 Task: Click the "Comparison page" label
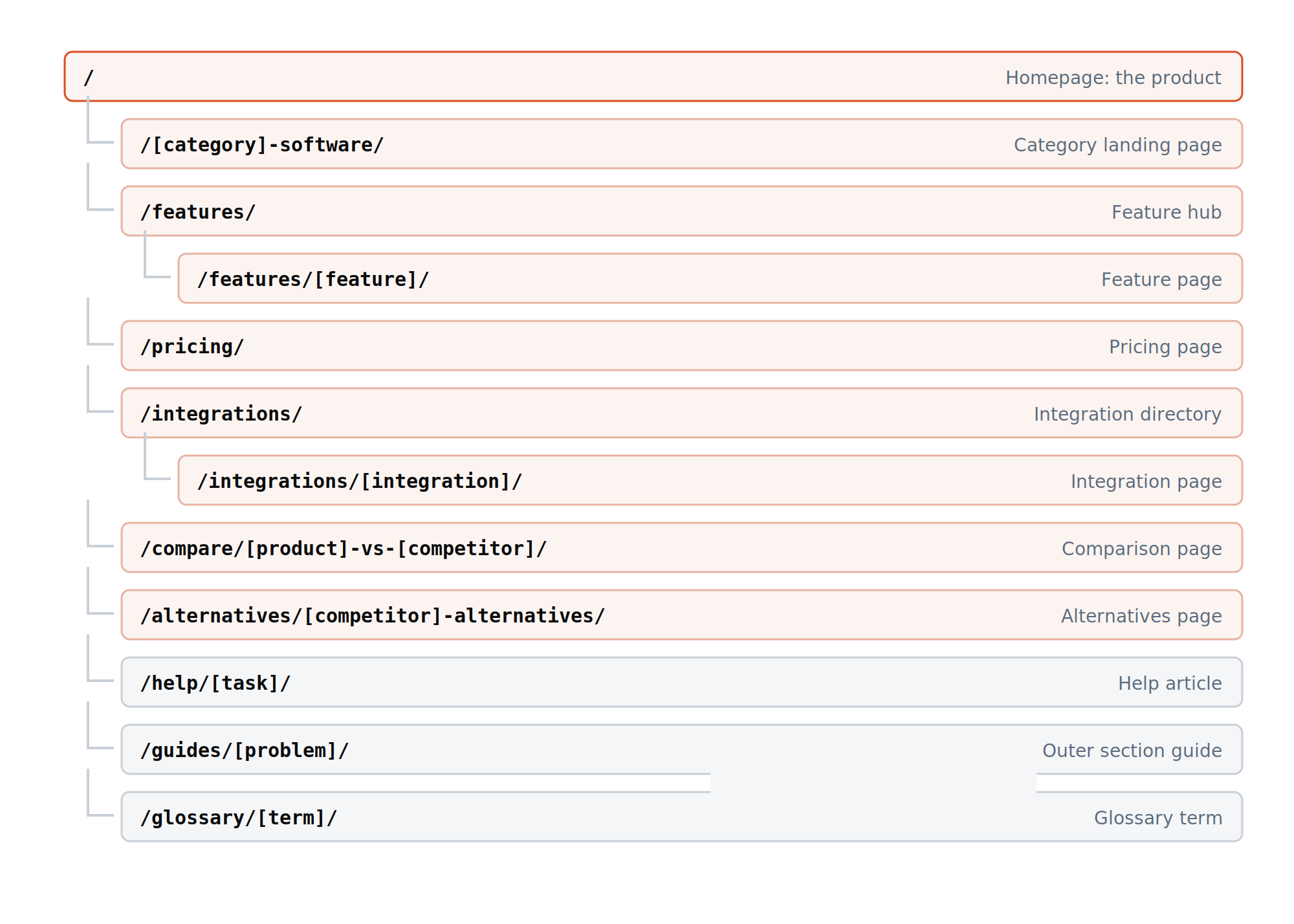click(x=1141, y=549)
